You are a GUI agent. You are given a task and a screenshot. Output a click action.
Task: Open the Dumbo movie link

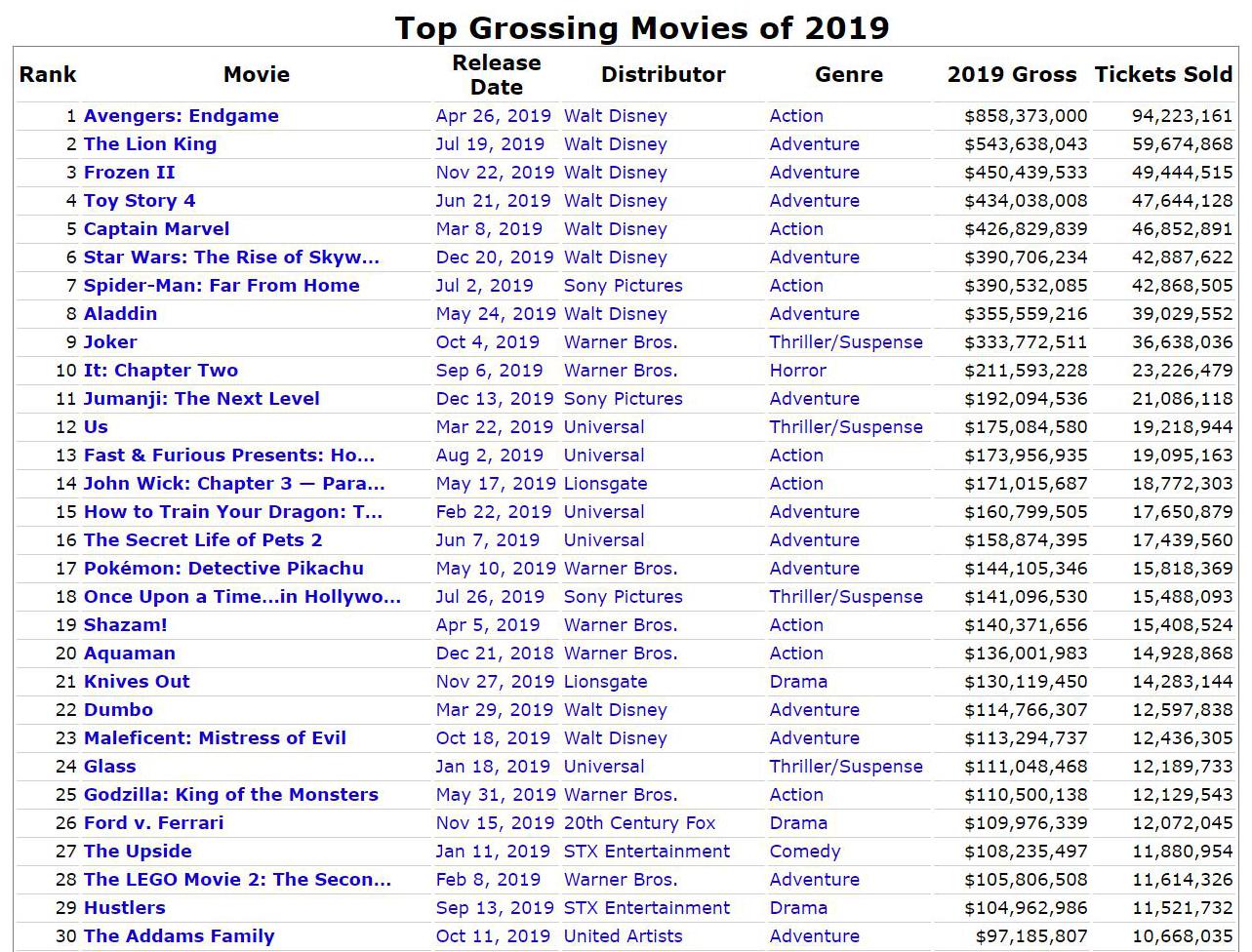pos(118,709)
